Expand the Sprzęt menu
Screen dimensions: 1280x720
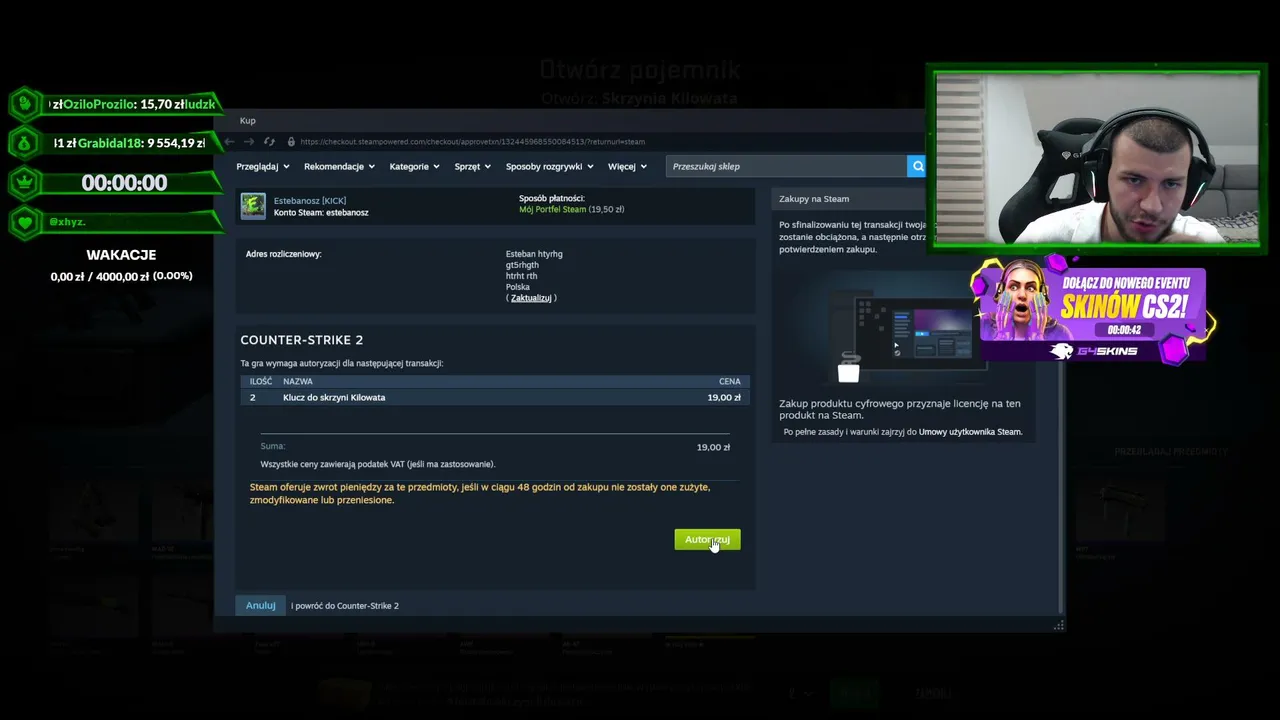coord(473,167)
